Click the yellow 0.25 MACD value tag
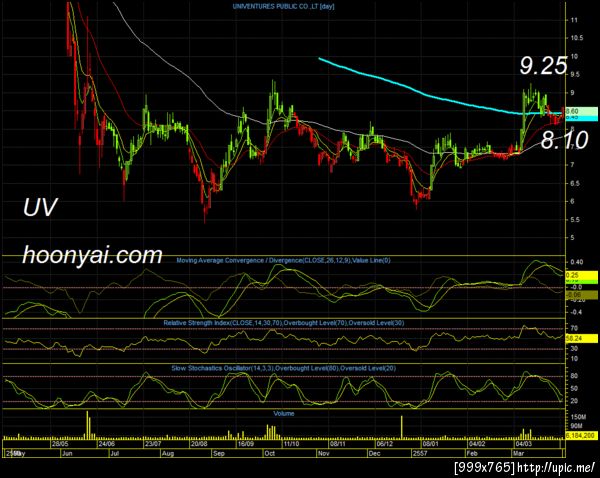 [581, 275]
